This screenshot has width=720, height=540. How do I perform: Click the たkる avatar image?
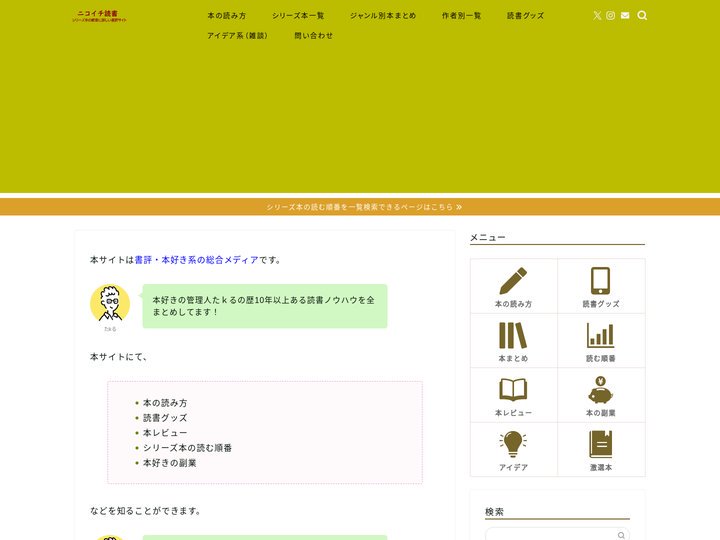tap(110, 303)
